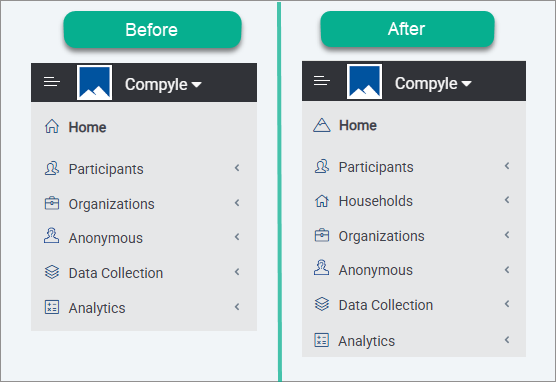Click the hamburger menu icon in After panel

(322, 81)
